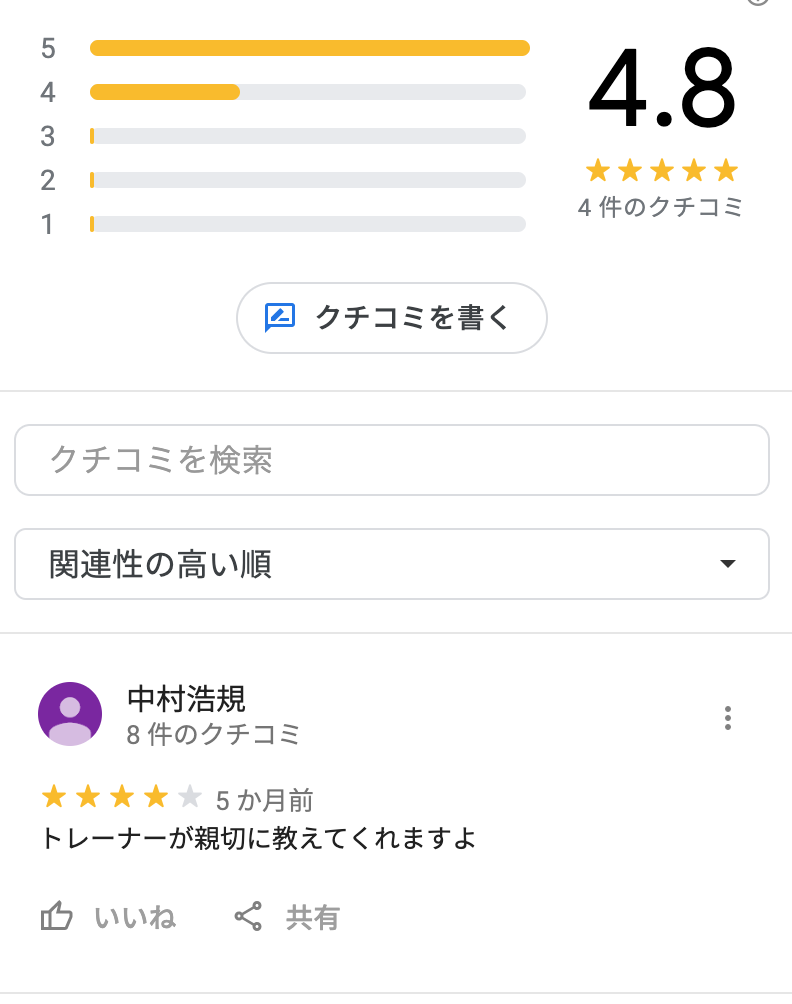The height and width of the screenshot is (1004, 792).
Task: Click the help icon at top right
Action: point(758,2)
